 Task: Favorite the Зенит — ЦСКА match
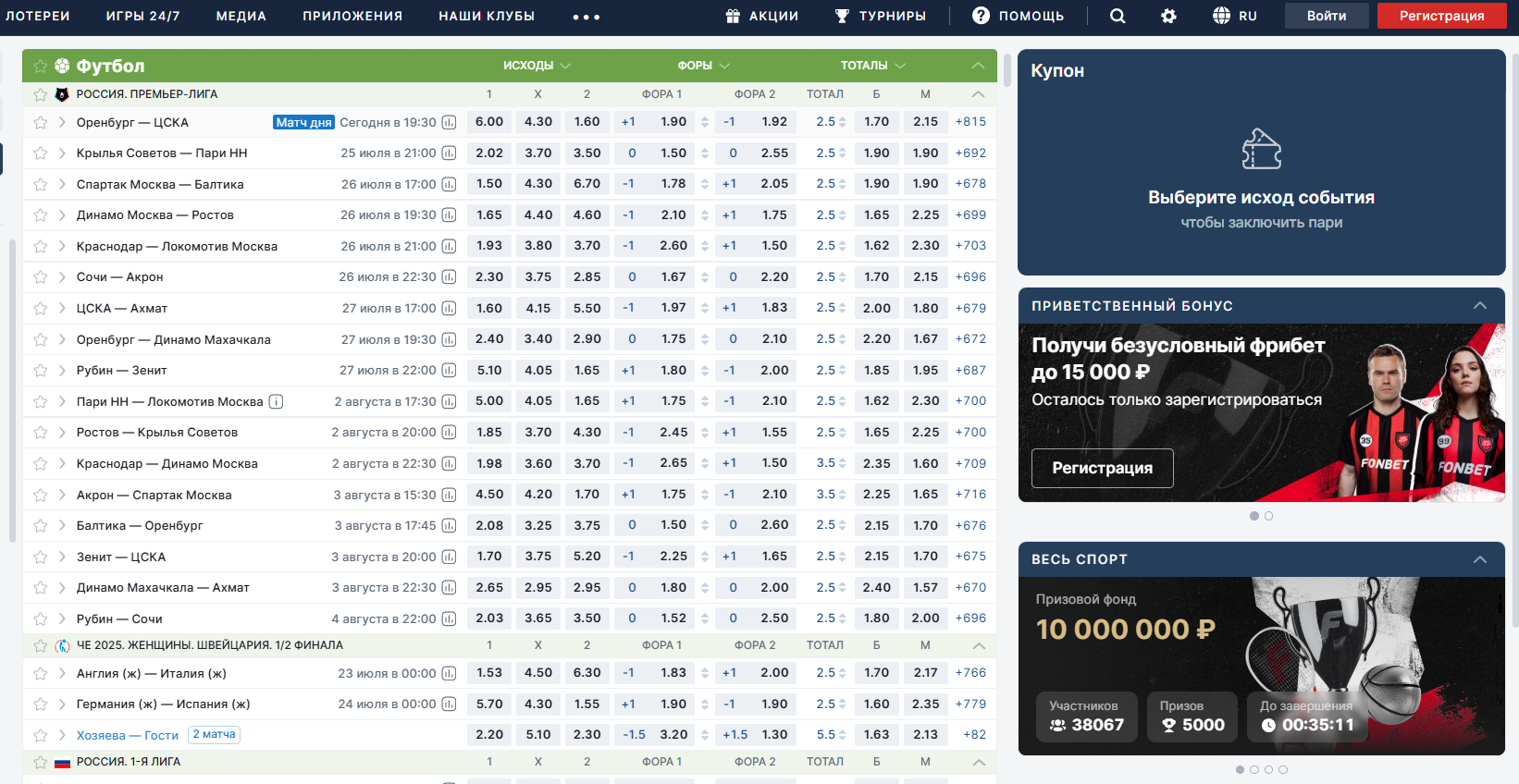point(40,557)
